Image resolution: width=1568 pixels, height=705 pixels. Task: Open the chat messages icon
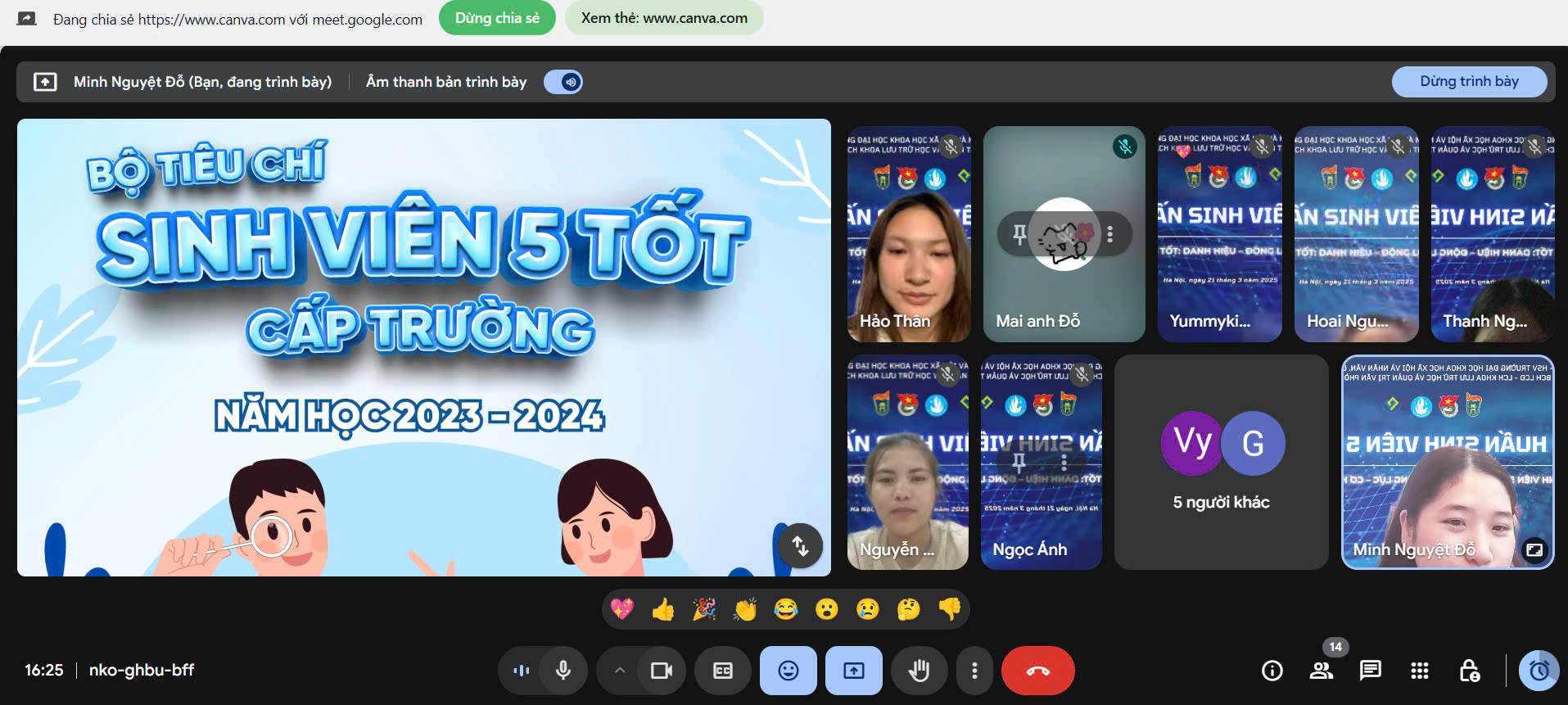(1371, 671)
